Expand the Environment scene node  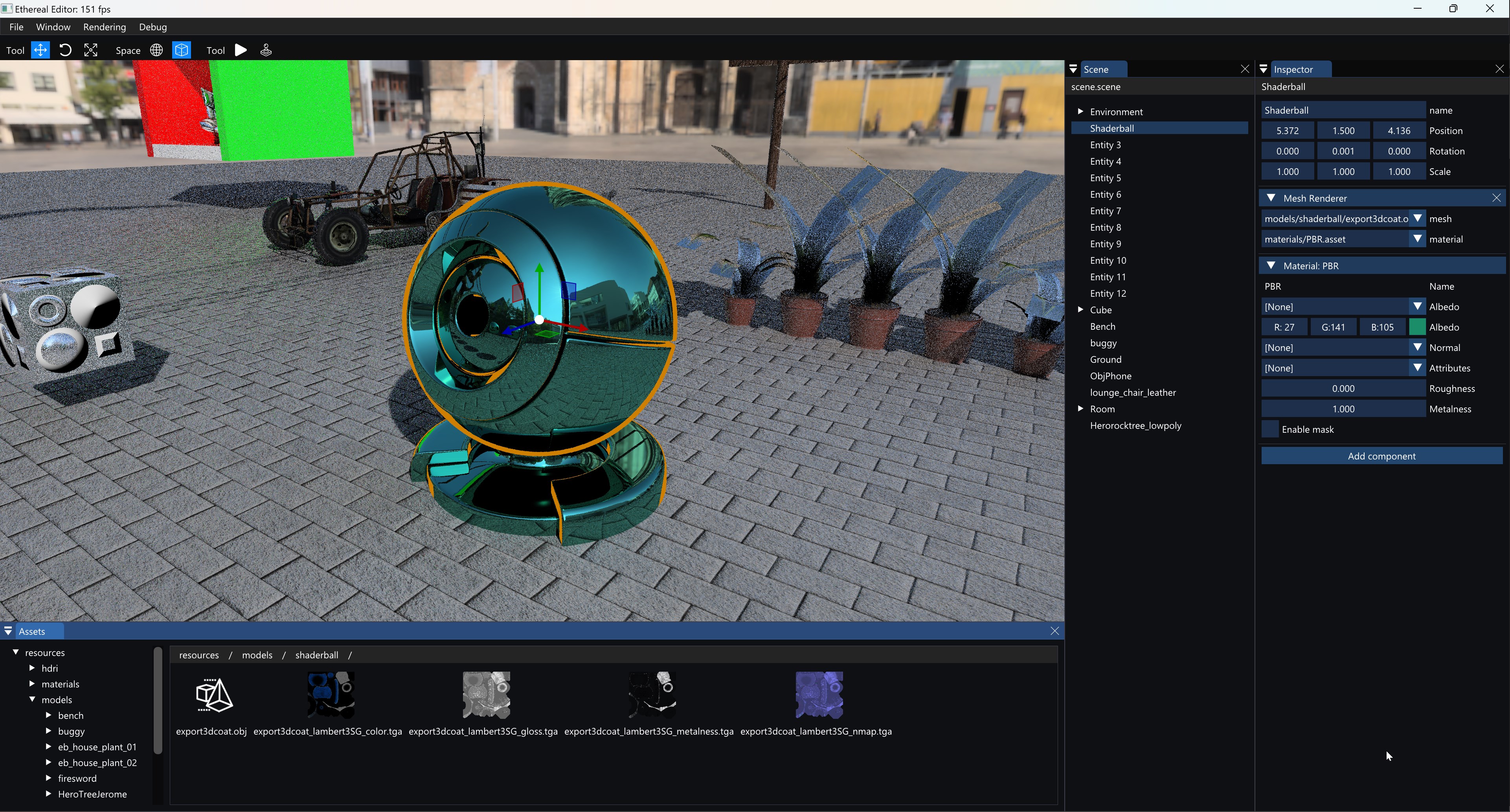pyautogui.click(x=1080, y=111)
